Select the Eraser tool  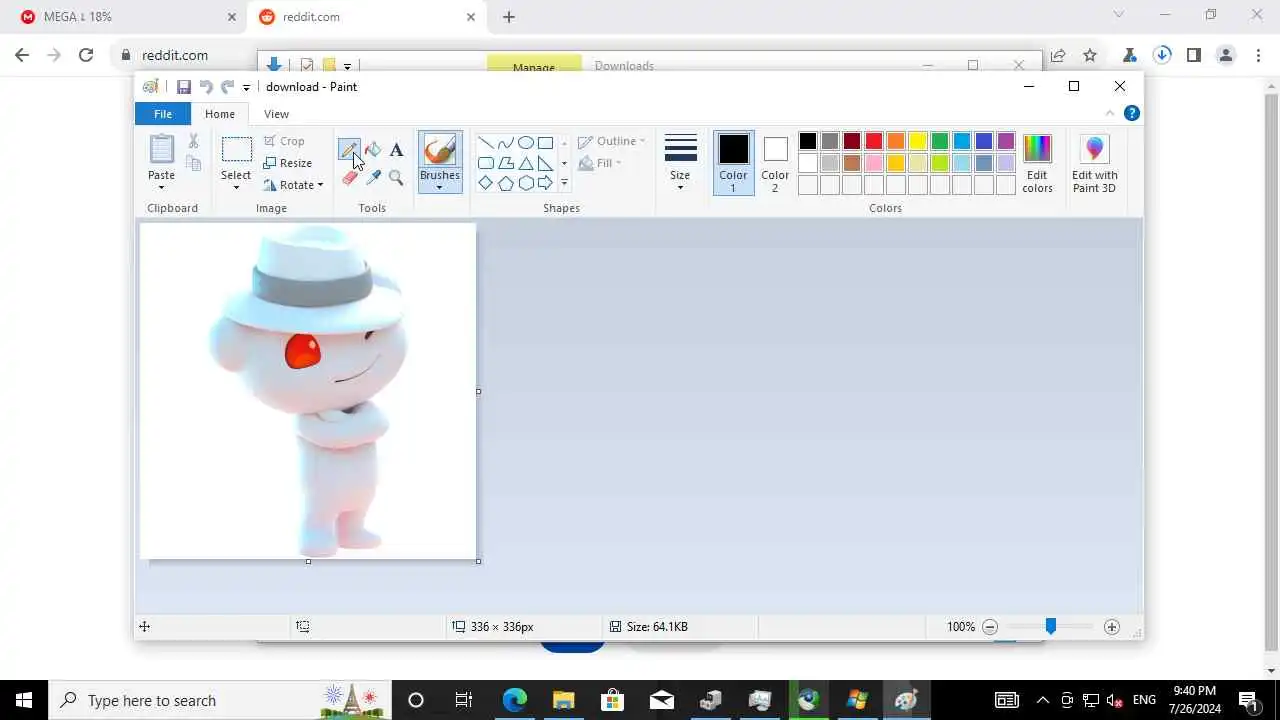(349, 178)
